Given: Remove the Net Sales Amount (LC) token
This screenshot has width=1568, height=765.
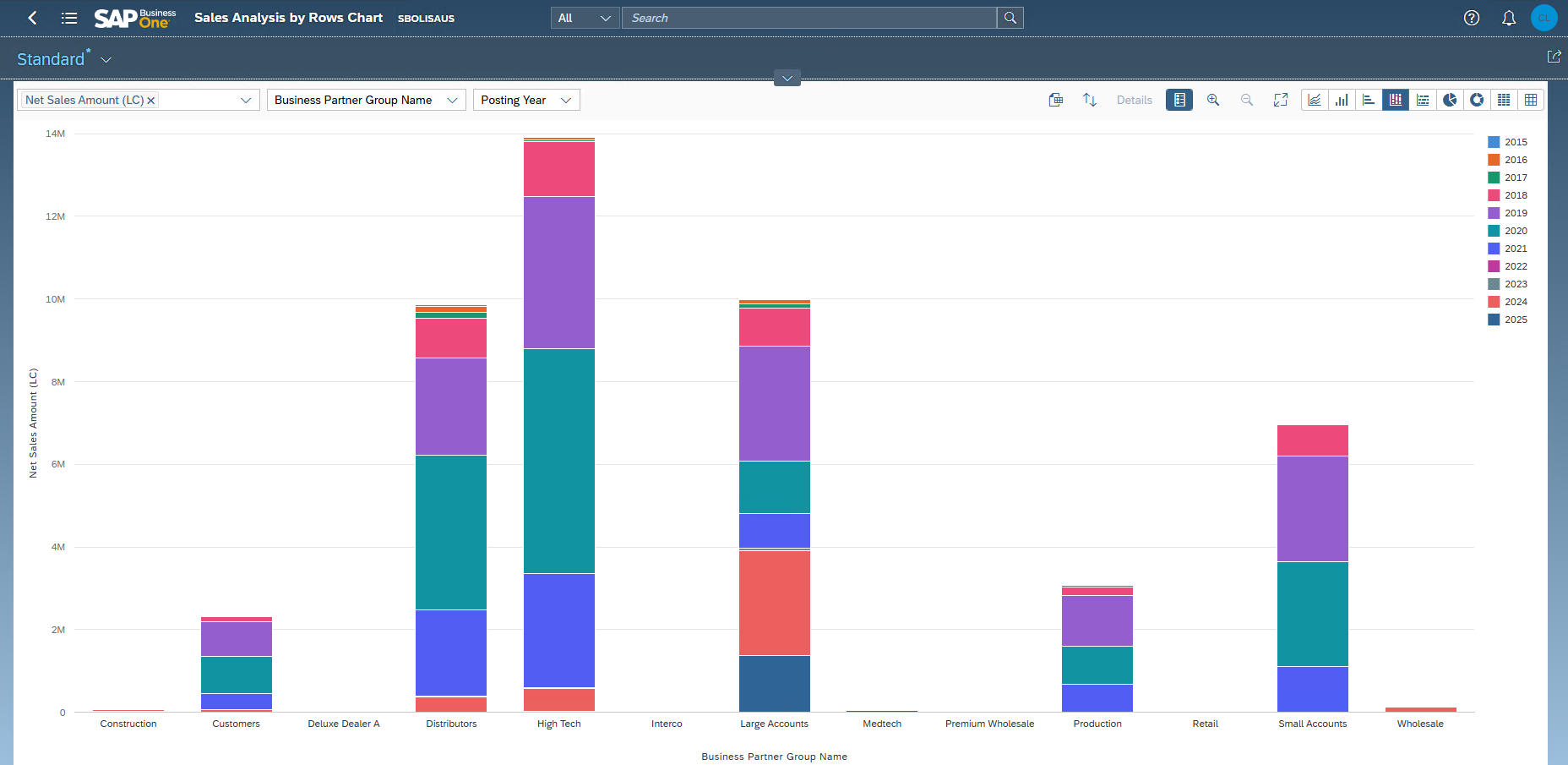Looking at the screenshot, I should (x=151, y=101).
